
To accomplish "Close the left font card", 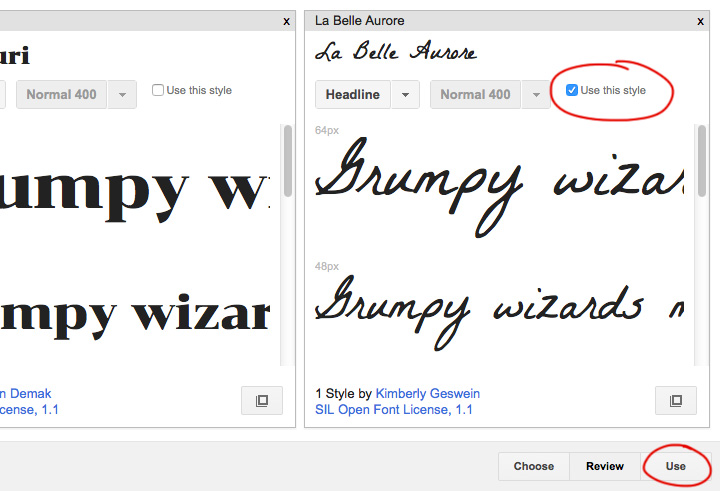I will [x=287, y=21].
